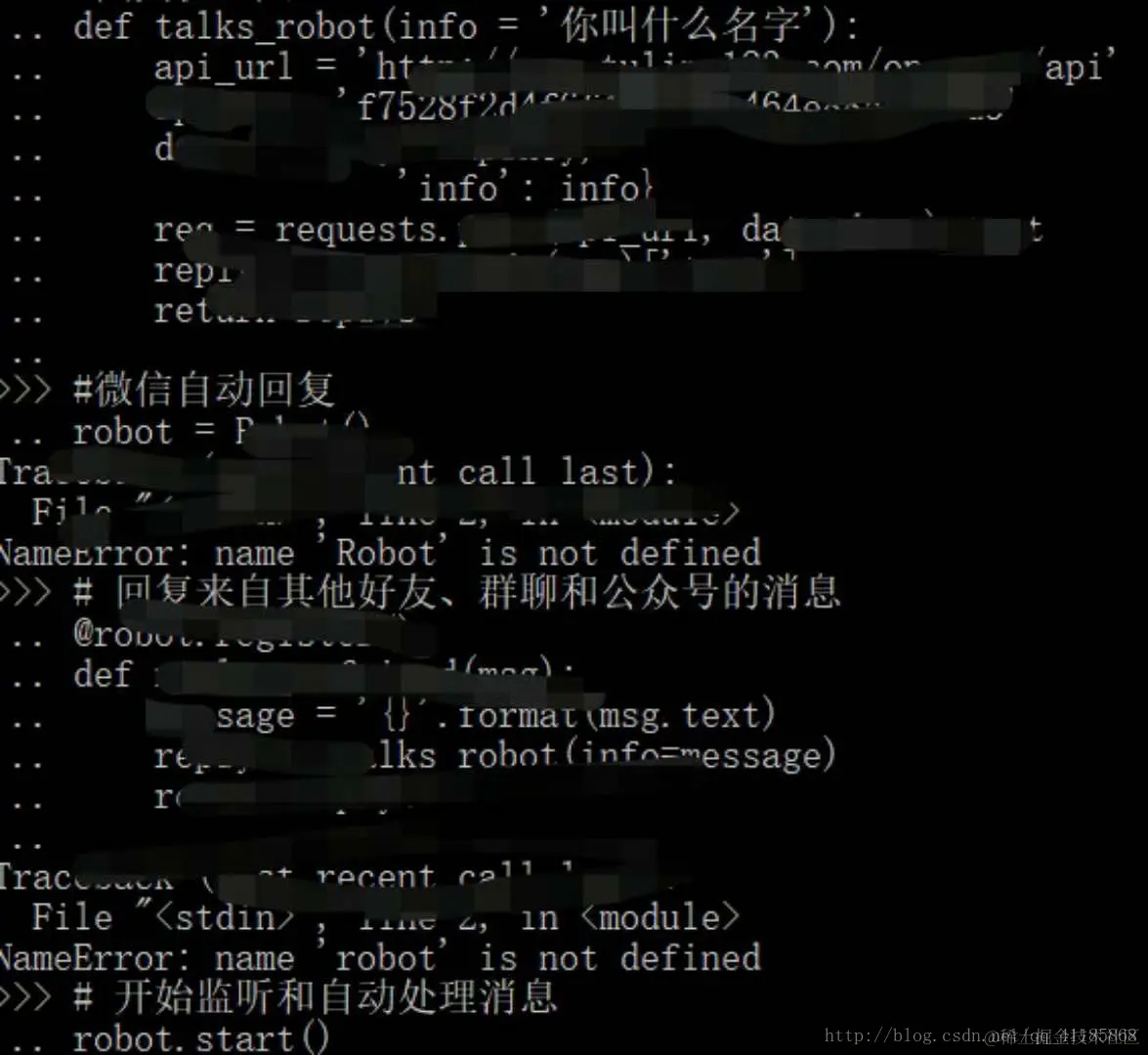Click 'requests.' in the req assignment line
This screenshot has width=1148, height=1055.
tap(360, 231)
